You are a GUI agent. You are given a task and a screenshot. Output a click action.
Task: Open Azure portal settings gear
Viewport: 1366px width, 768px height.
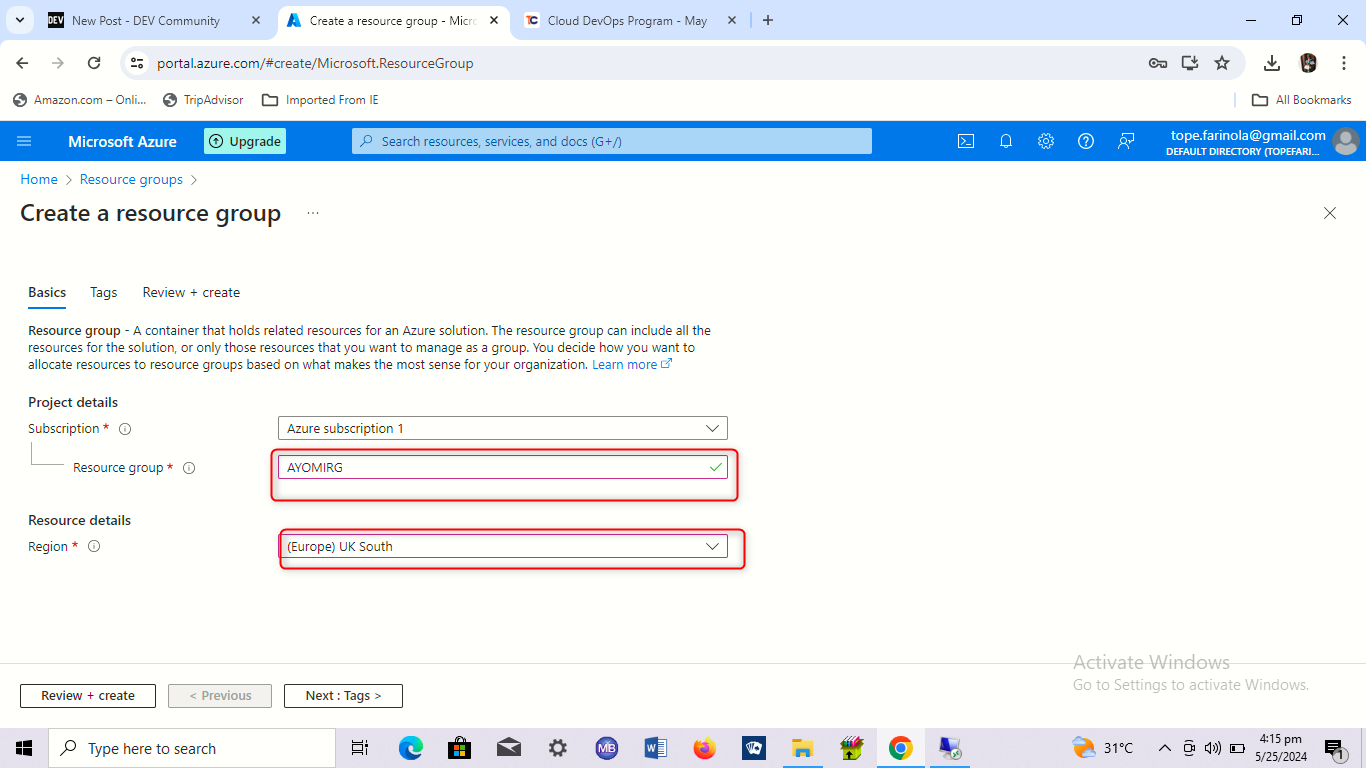1046,141
